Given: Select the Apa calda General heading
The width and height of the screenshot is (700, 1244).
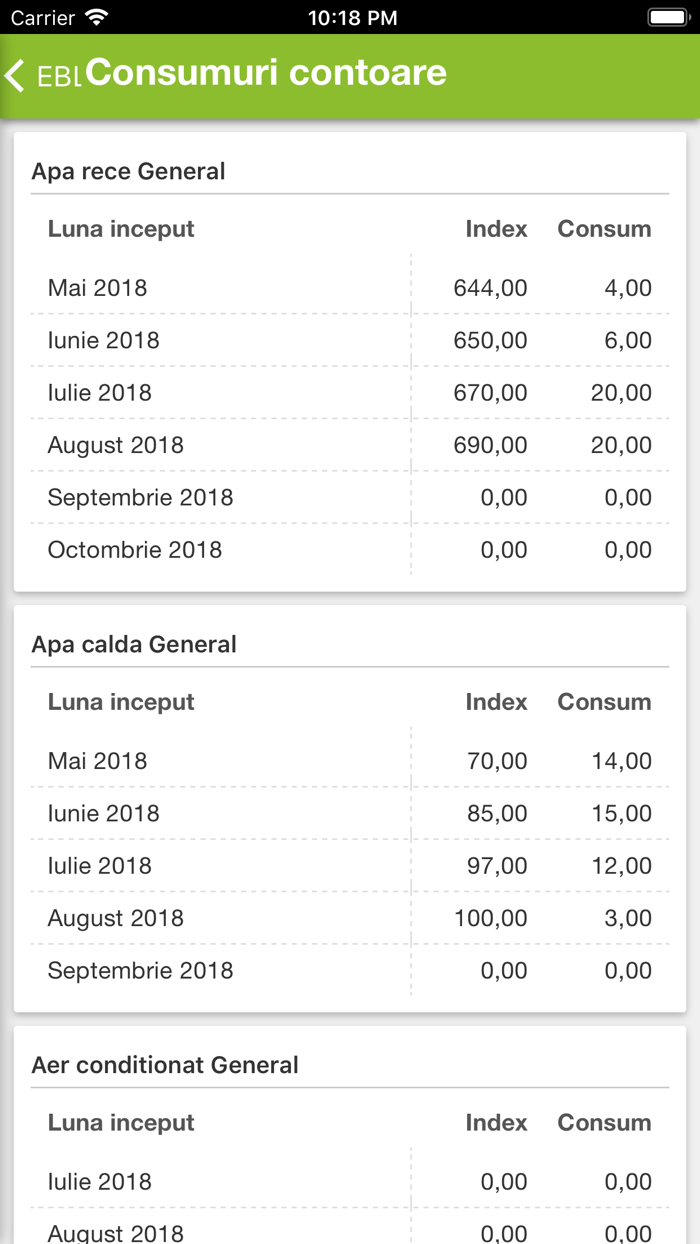Looking at the screenshot, I should pos(134,644).
